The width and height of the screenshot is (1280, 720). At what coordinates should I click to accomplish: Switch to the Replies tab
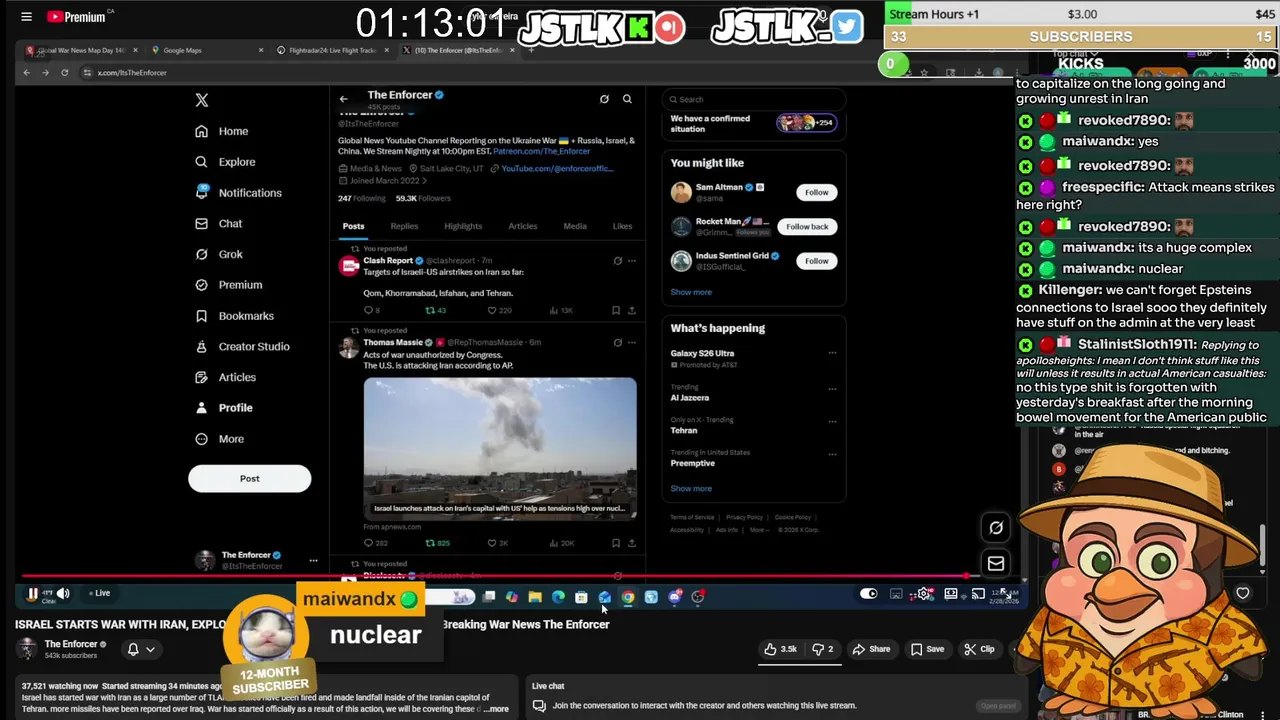click(404, 226)
